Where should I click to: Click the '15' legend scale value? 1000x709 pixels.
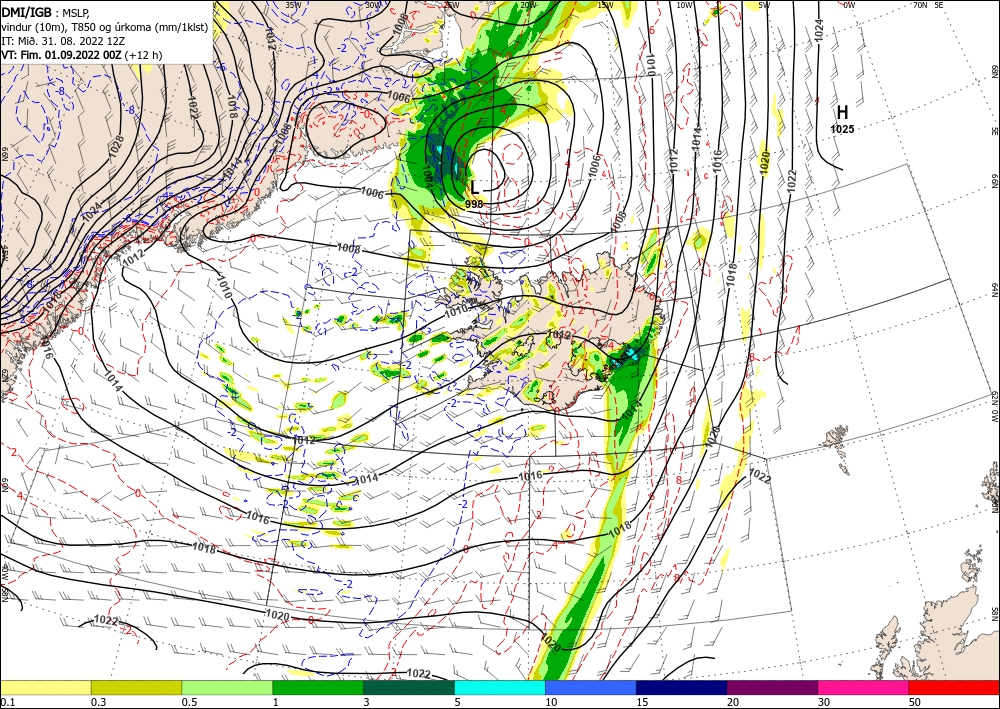[642, 702]
